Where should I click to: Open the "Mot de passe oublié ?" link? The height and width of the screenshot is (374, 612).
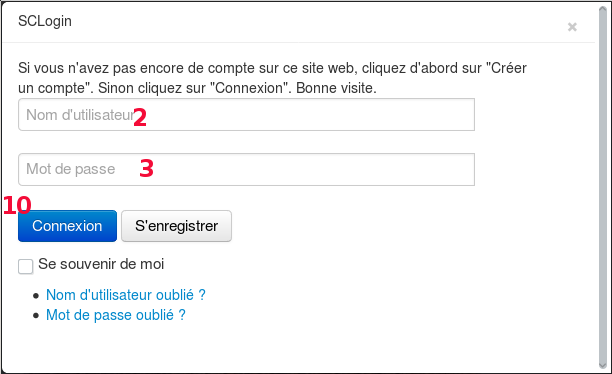tap(116, 315)
